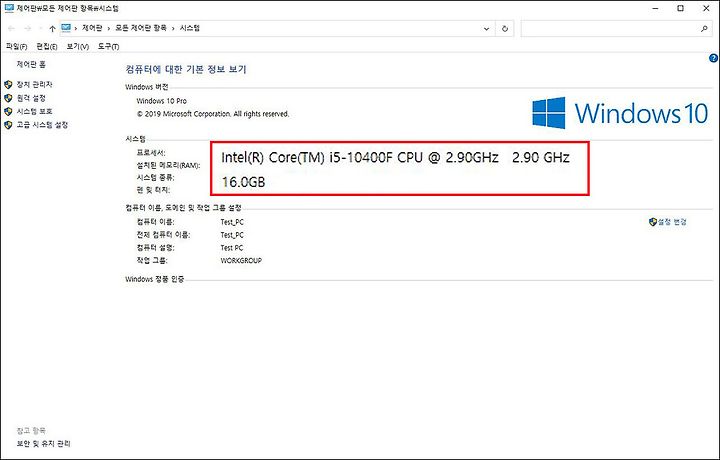
Task: Open 장치 관리자 from sidebar
Action: (x=34, y=84)
